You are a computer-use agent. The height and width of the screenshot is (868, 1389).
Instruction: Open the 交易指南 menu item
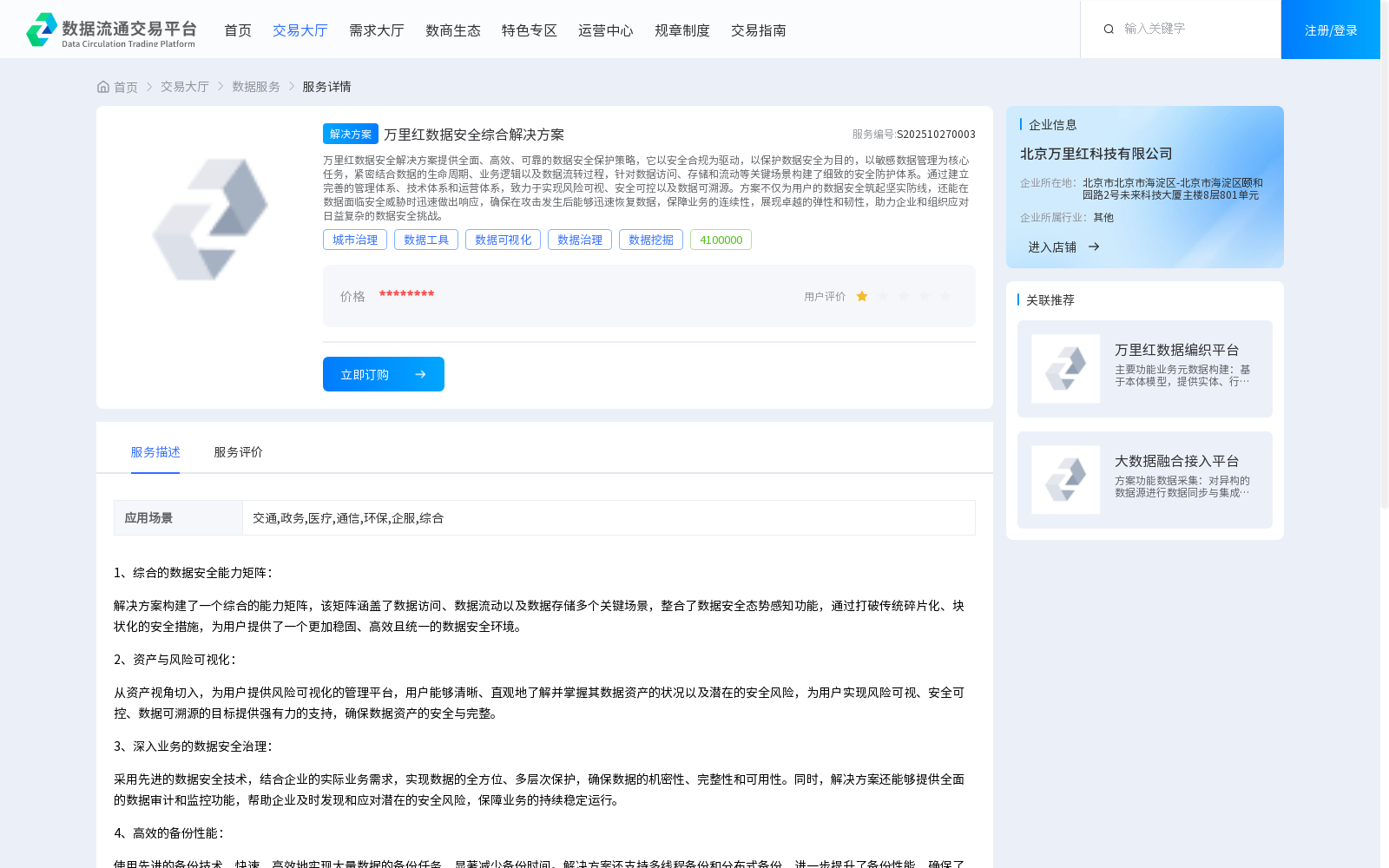759,30
